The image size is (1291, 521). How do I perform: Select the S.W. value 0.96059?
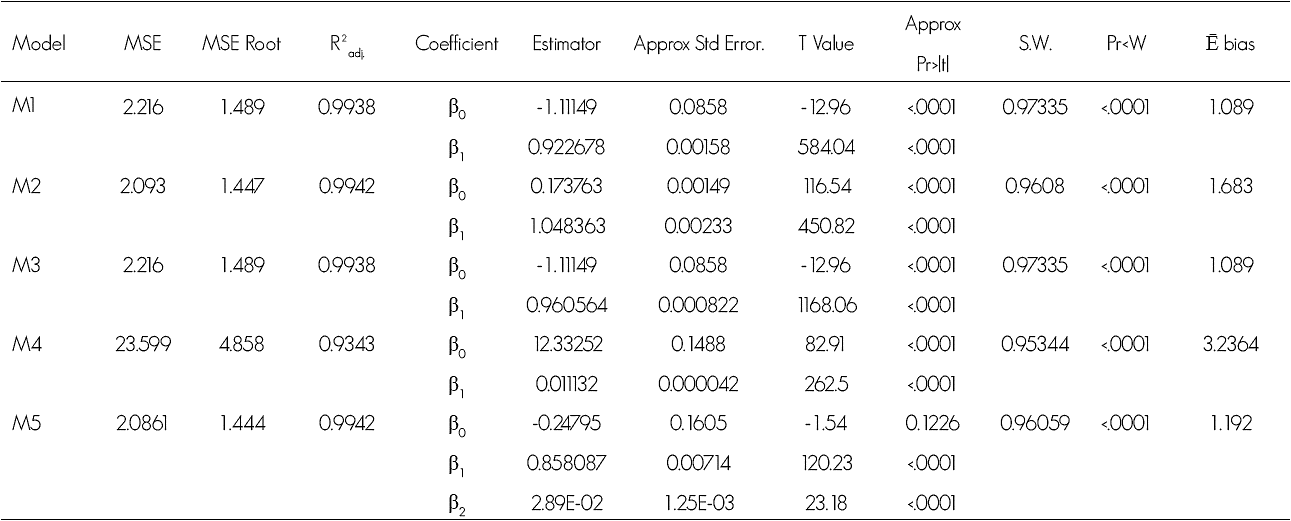(x=1034, y=423)
